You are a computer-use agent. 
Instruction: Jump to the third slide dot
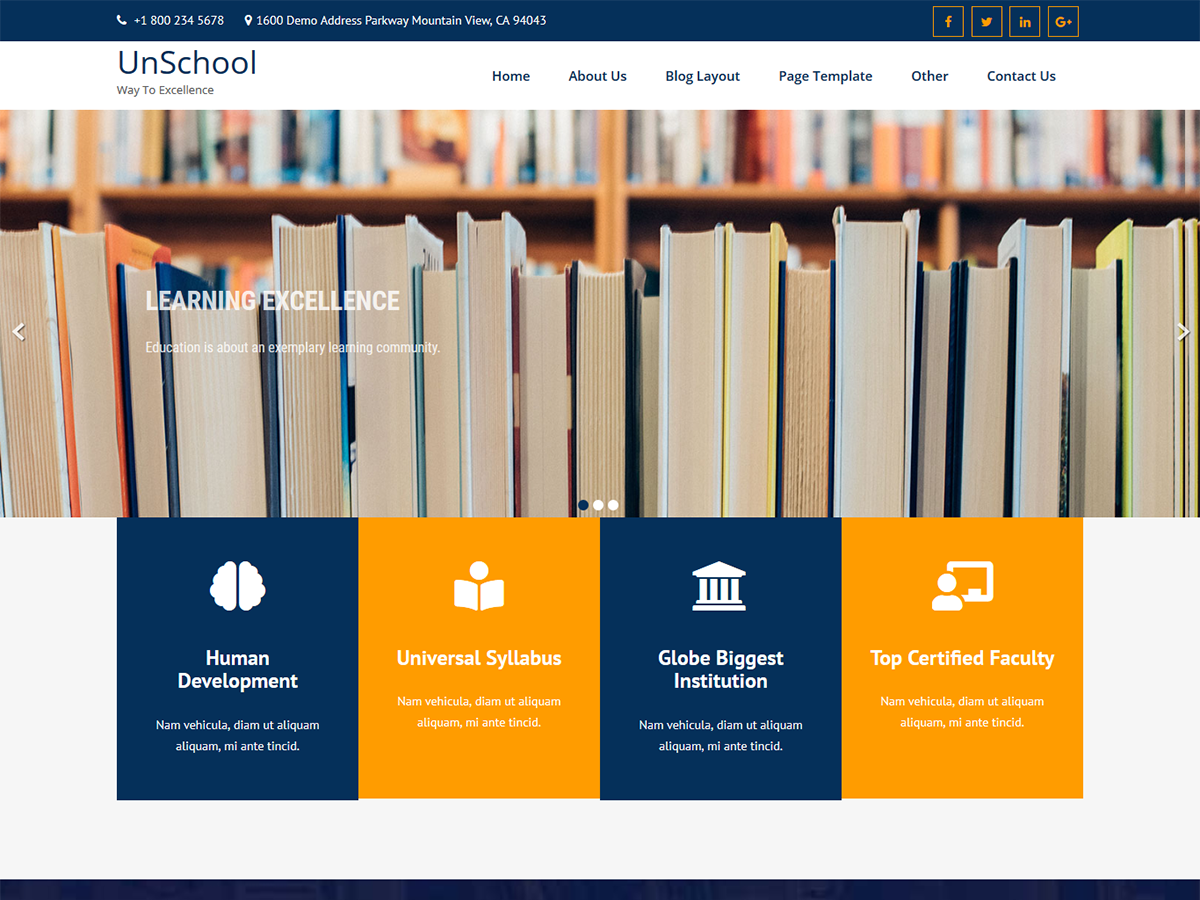point(613,505)
